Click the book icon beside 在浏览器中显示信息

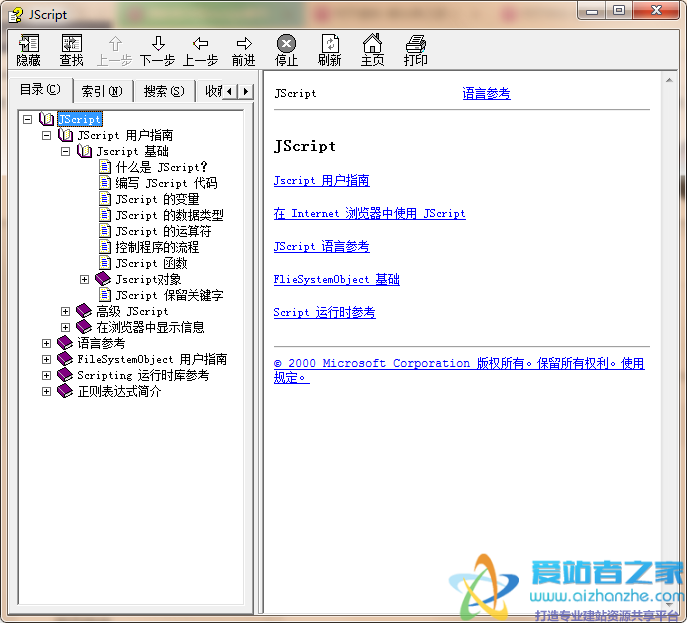tap(84, 327)
